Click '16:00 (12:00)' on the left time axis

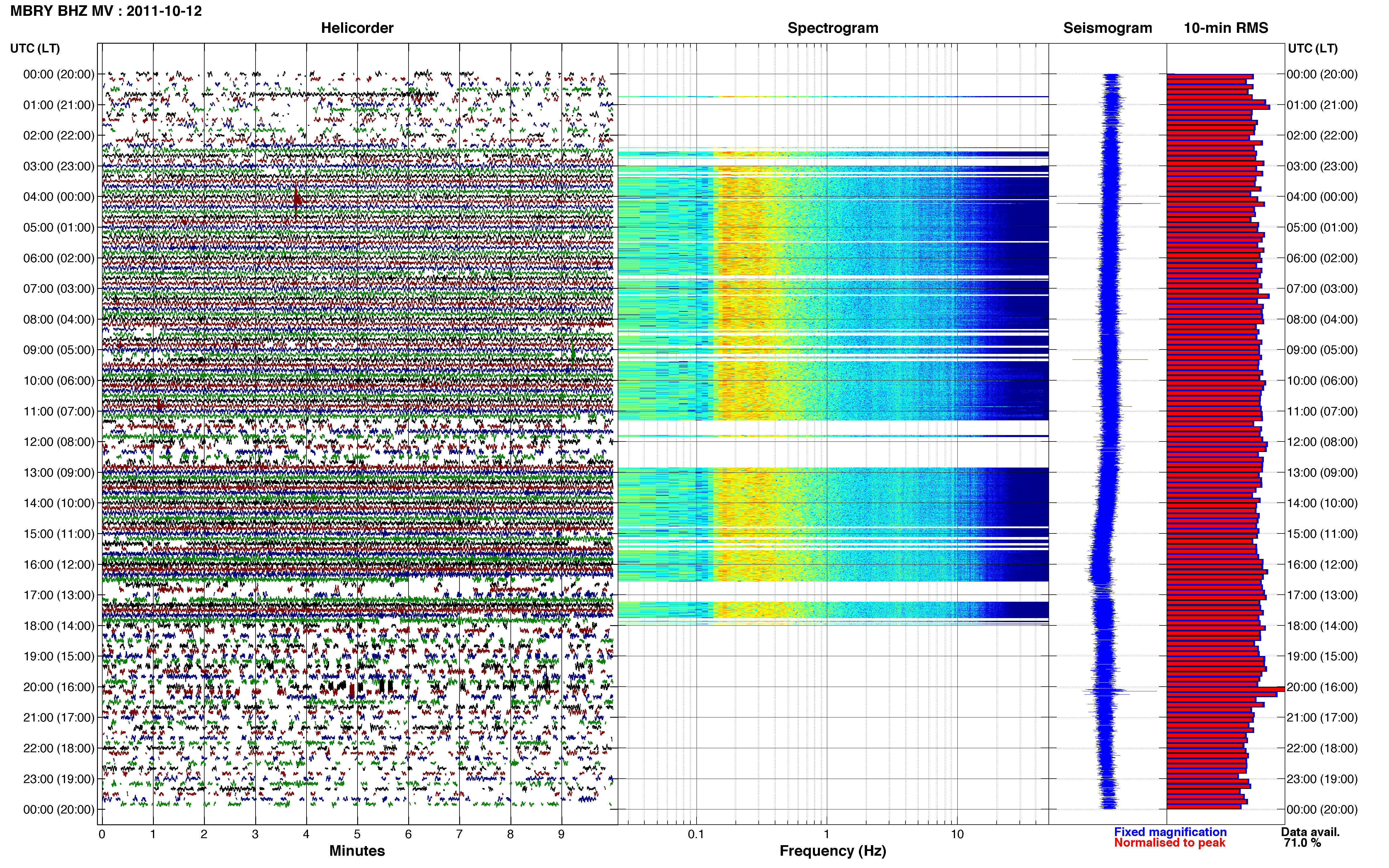click(x=59, y=565)
